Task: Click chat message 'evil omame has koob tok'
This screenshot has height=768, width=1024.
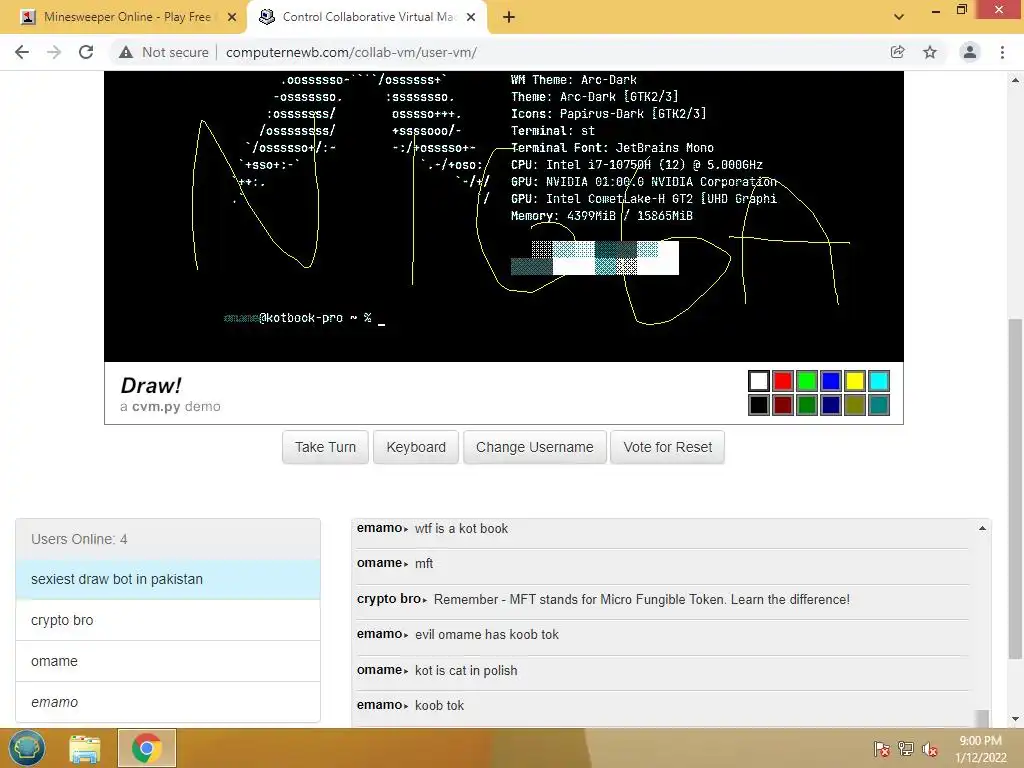Action: pyautogui.click(x=487, y=635)
